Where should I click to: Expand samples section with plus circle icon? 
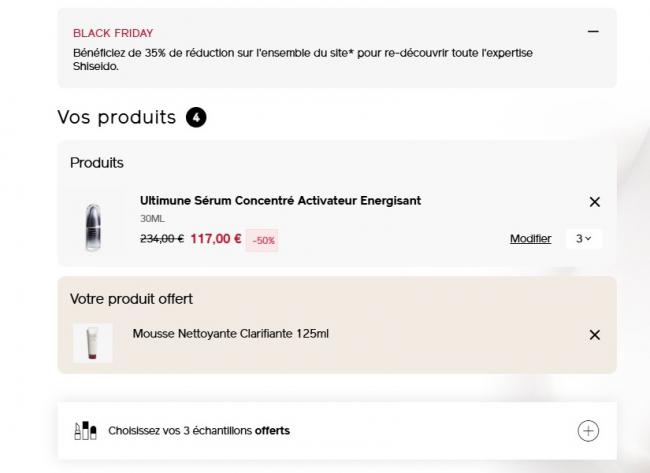(589, 431)
